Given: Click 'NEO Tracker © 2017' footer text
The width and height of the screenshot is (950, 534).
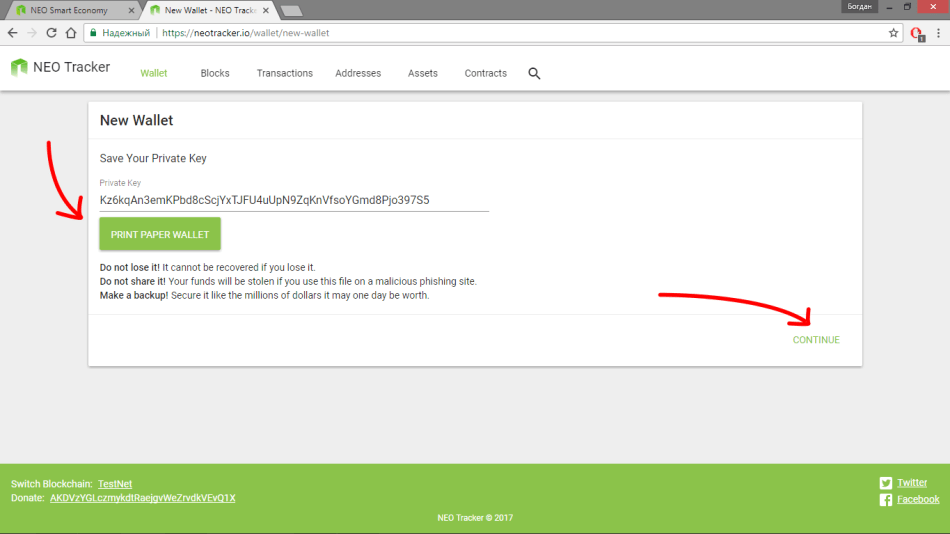Looking at the screenshot, I should tap(475, 518).
